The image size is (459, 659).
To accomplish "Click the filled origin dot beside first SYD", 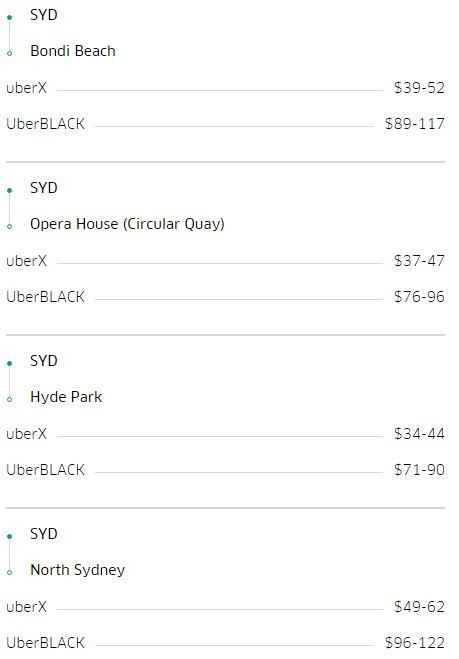I will [x=9, y=17].
